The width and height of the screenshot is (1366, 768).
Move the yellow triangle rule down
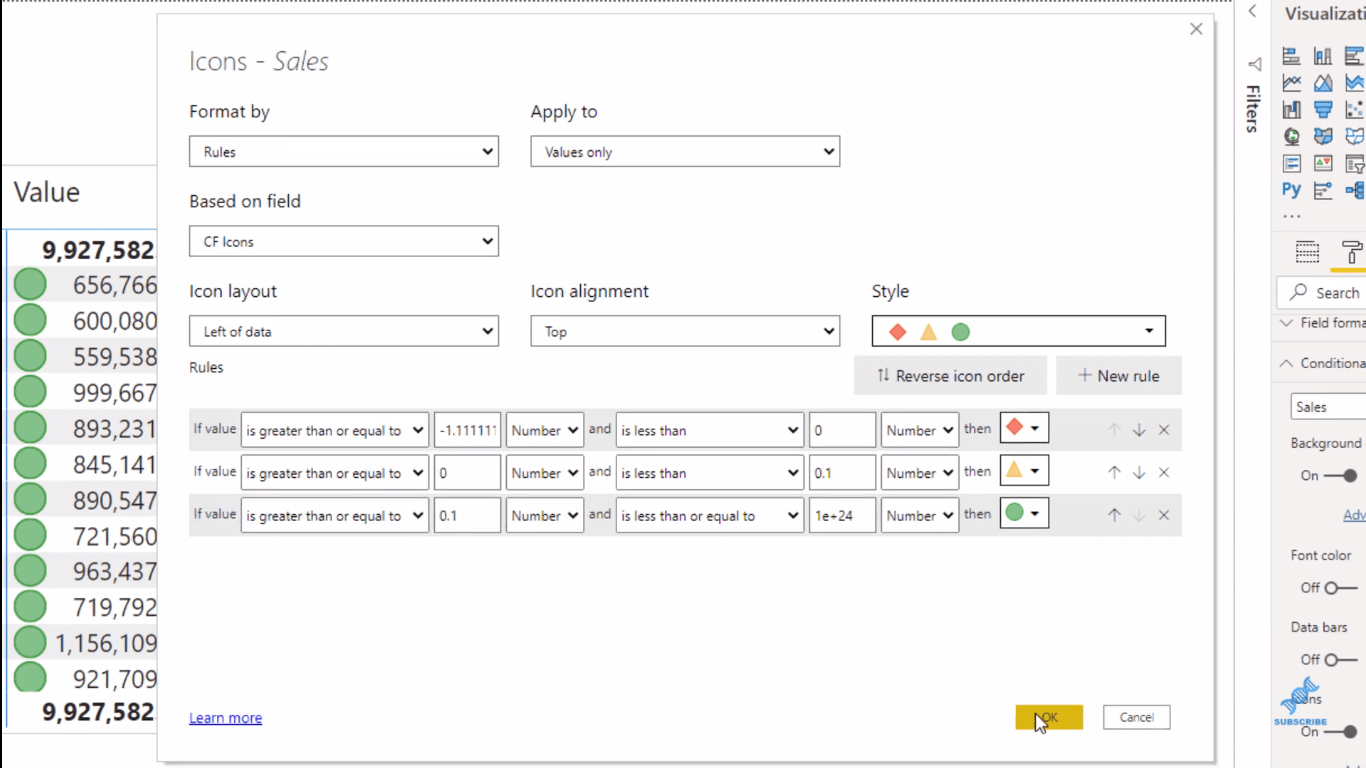(1139, 473)
